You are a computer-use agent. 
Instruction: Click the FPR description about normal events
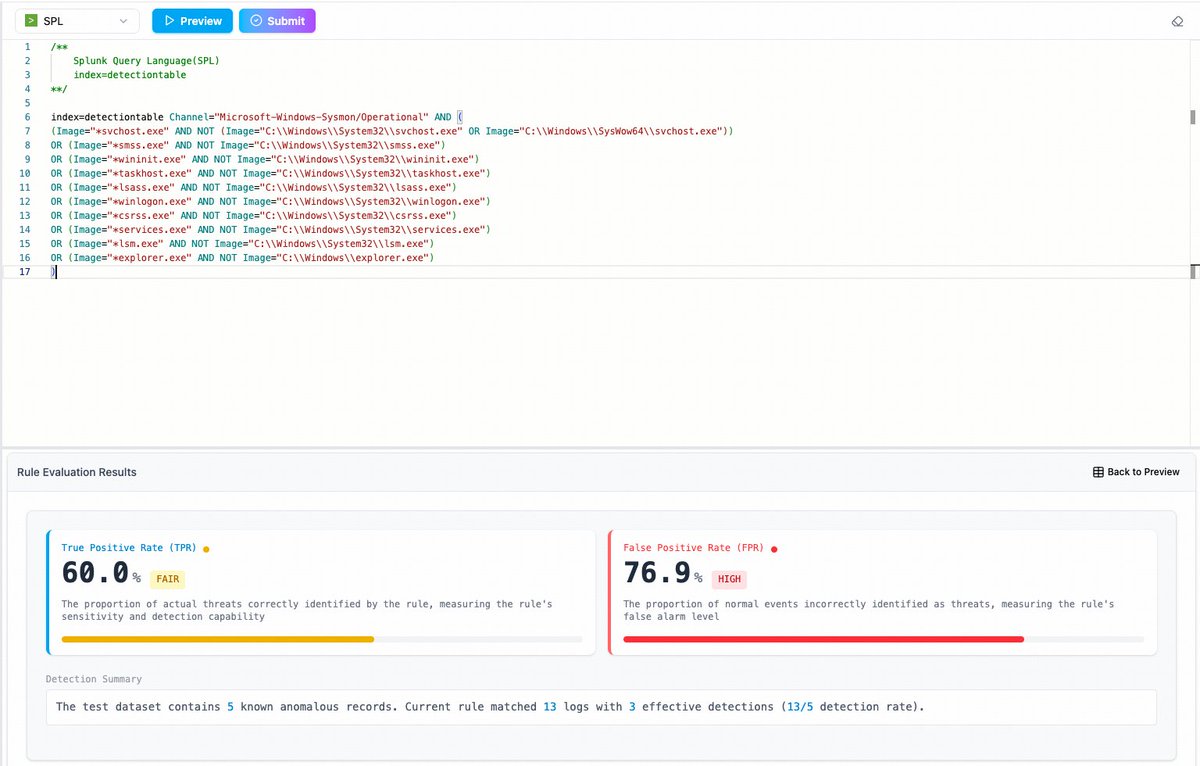click(869, 610)
